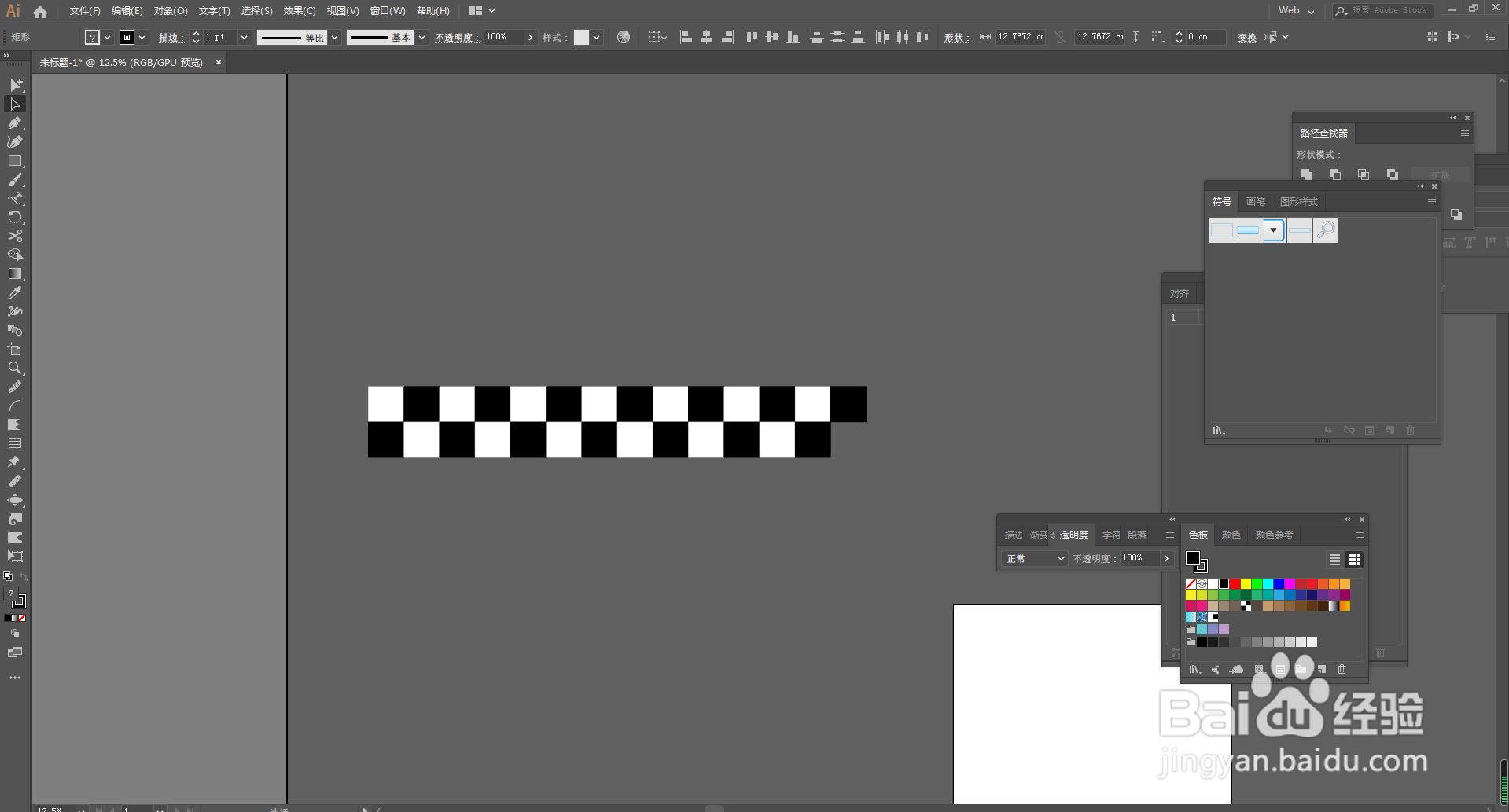Open Swatch Libraries menu in Swatches panel
The width and height of the screenshot is (1509, 812).
(1195, 670)
